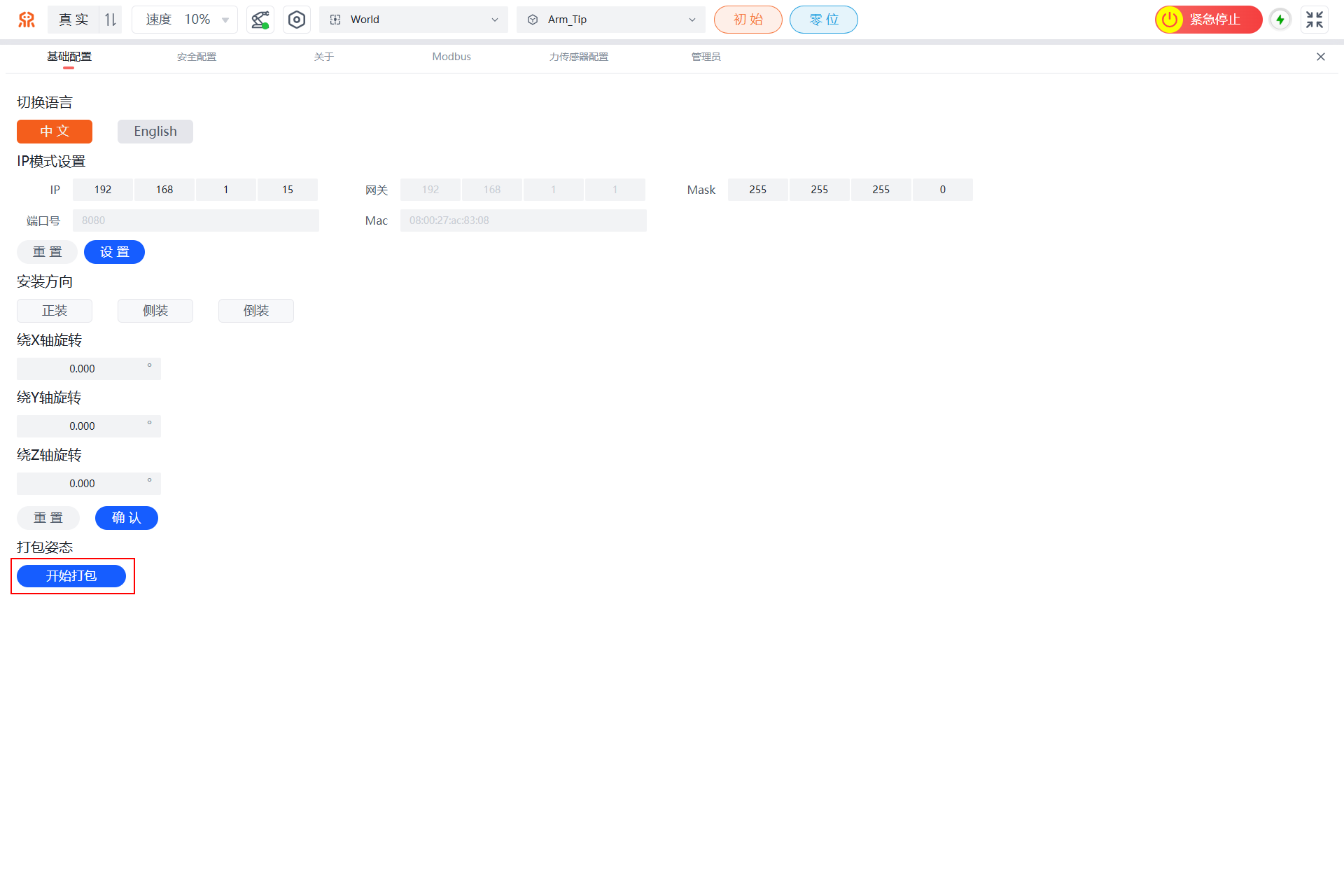Expand the Arm_Tip tool dropdown
This screenshot has width=1344, height=896.
pyautogui.click(x=611, y=20)
